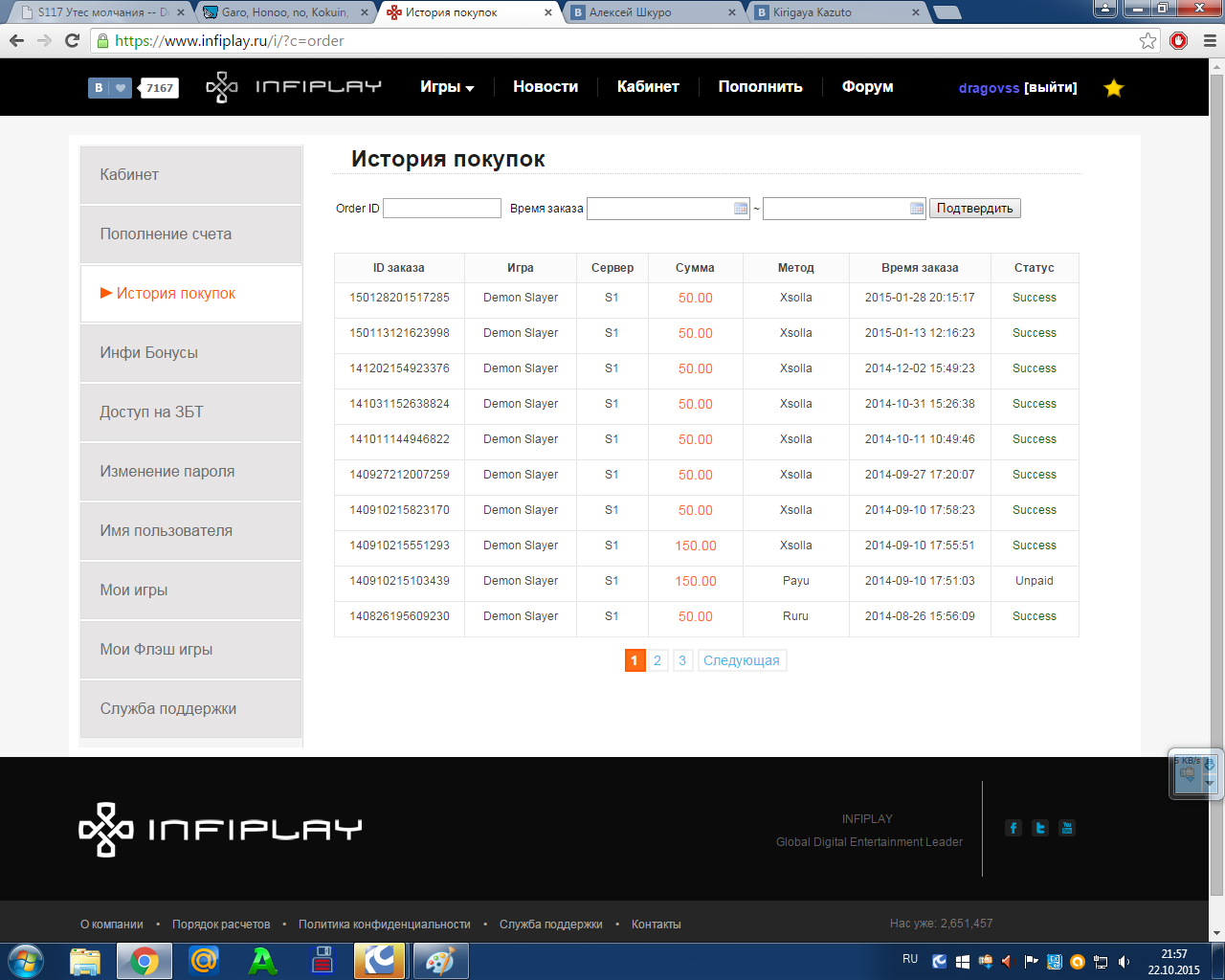Click the volume speaker tray icon
This screenshot has height=980, width=1225.
pos(1125,962)
